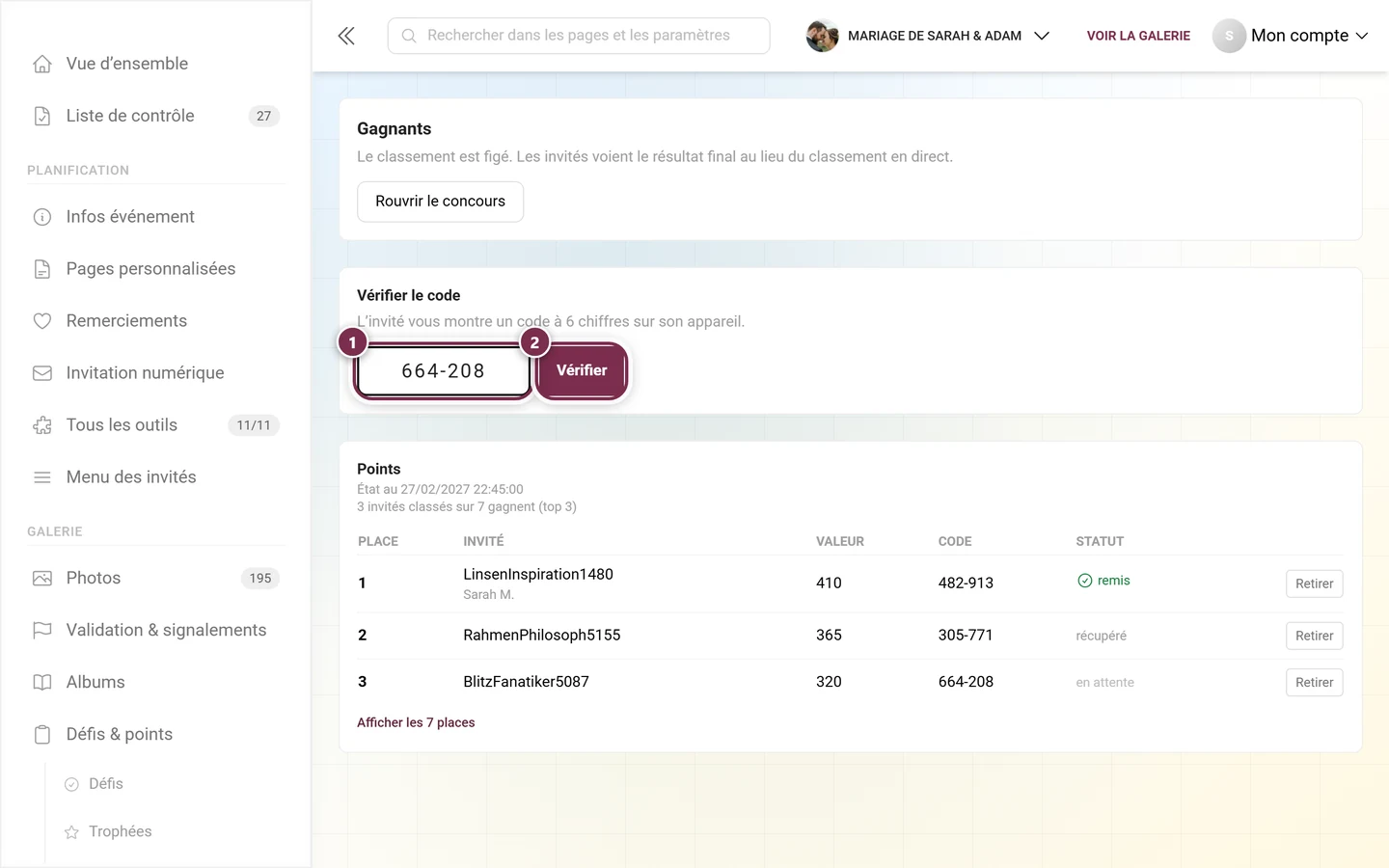Click the code 664-208 in the points table
1389x868 pixels.
[966, 682]
